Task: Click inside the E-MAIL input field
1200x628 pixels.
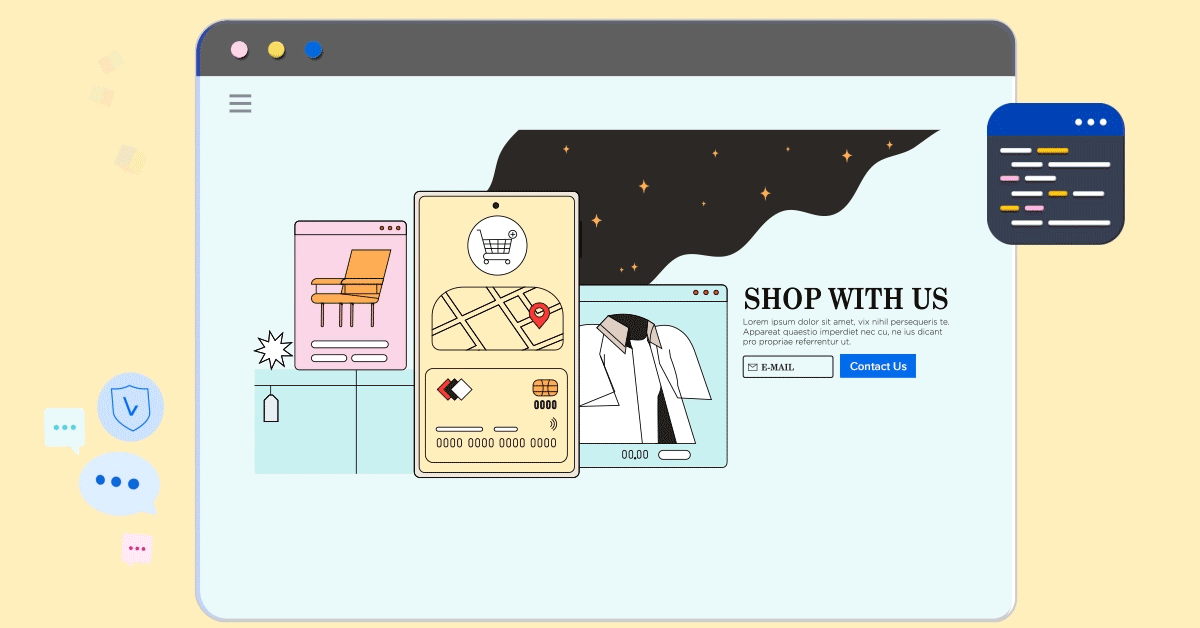Action: pyautogui.click(x=795, y=366)
